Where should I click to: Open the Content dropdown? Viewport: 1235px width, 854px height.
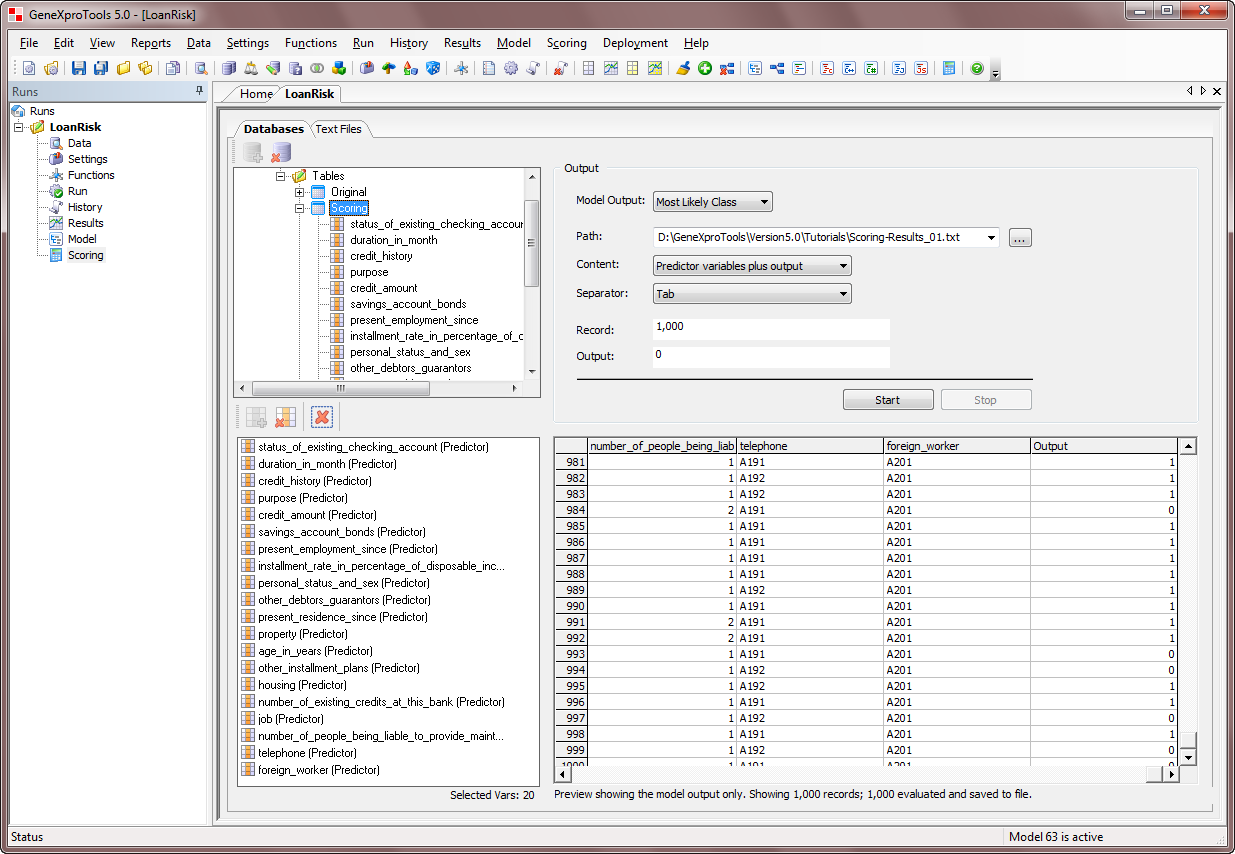[752, 266]
